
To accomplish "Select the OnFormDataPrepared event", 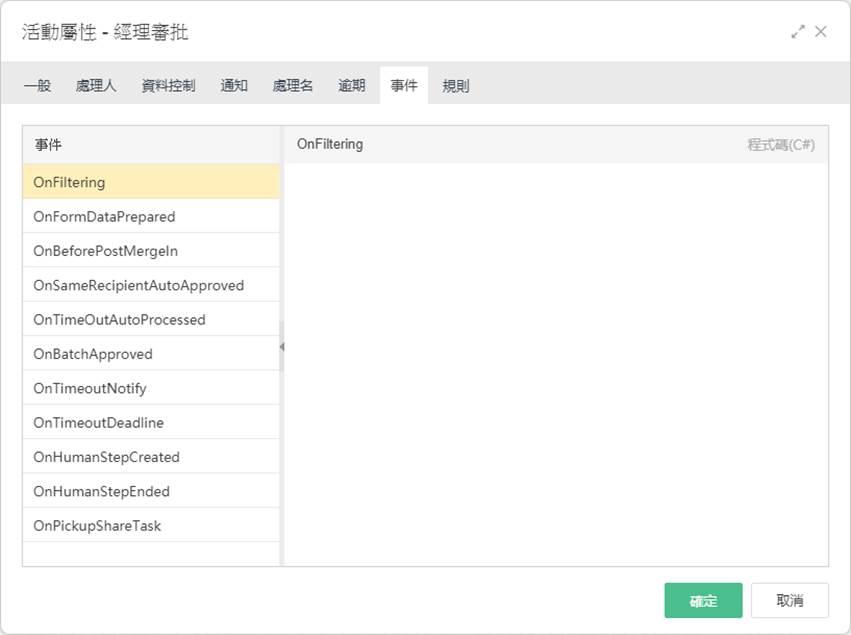I will pyautogui.click(x=151, y=217).
